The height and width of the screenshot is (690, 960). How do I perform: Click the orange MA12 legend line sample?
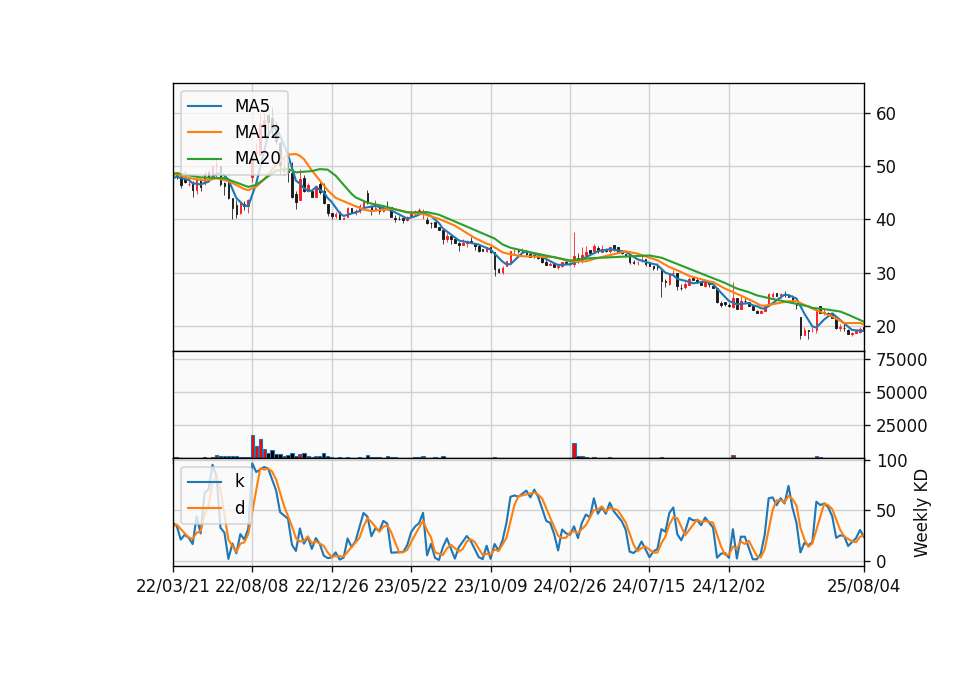click(x=204, y=132)
